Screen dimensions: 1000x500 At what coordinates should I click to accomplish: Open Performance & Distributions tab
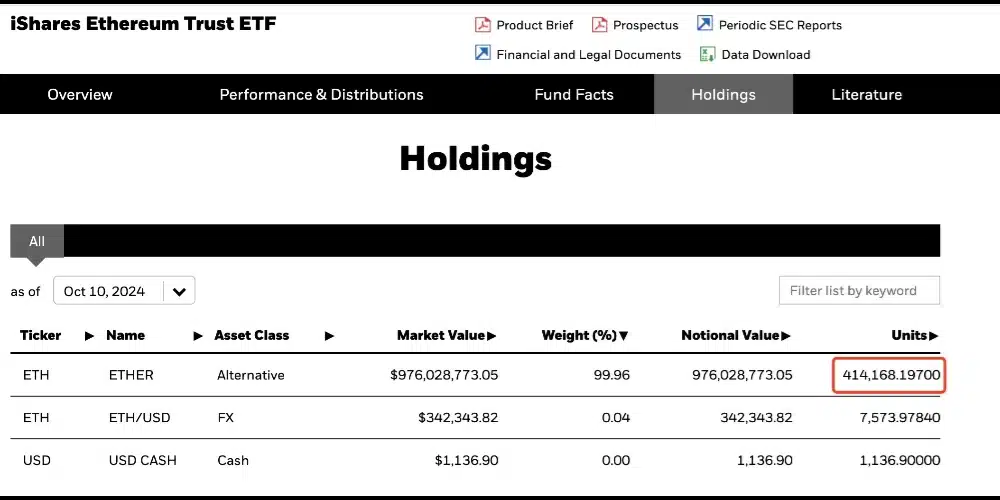tap(321, 95)
